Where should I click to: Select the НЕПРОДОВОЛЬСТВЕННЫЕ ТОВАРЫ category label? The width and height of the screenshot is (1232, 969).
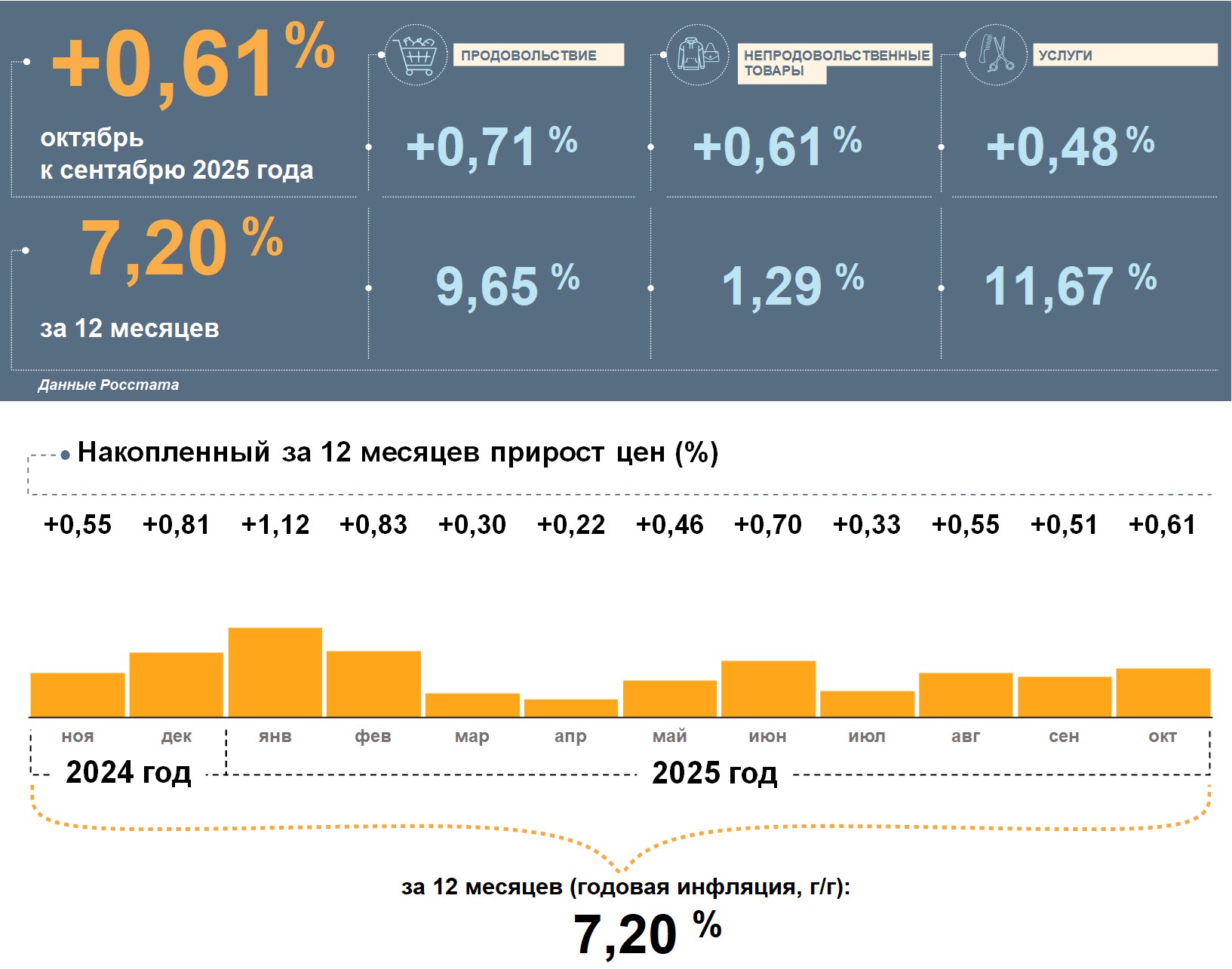835,63
